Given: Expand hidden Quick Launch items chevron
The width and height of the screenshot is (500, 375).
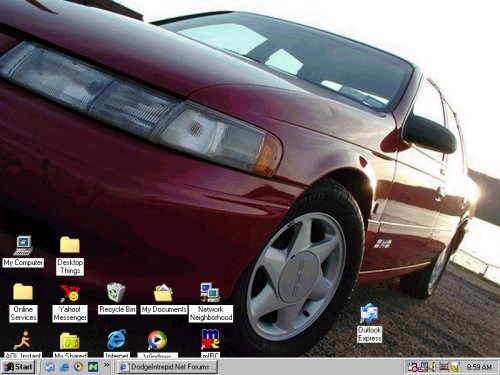Looking at the screenshot, I should point(107,365).
